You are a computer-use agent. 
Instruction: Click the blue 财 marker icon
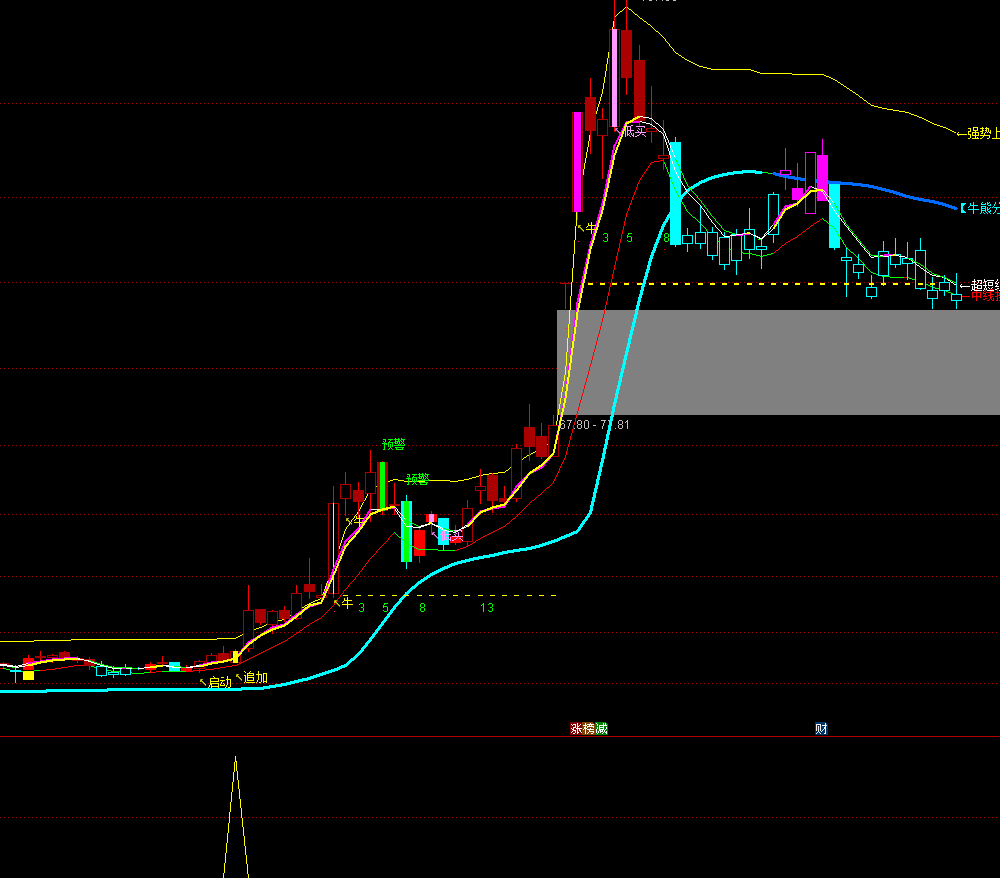click(821, 729)
